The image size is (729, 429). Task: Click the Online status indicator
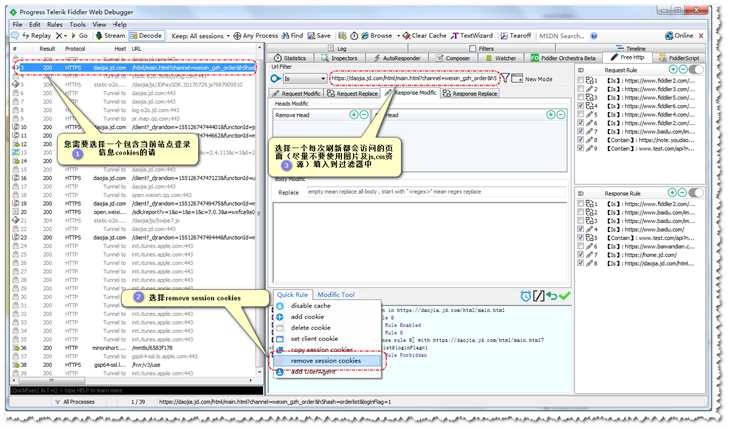coord(679,36)
